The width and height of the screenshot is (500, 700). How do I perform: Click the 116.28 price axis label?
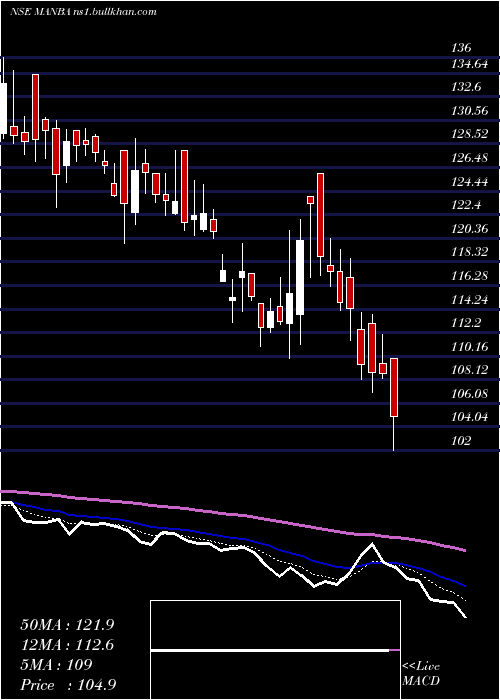[x=470, y=275]
